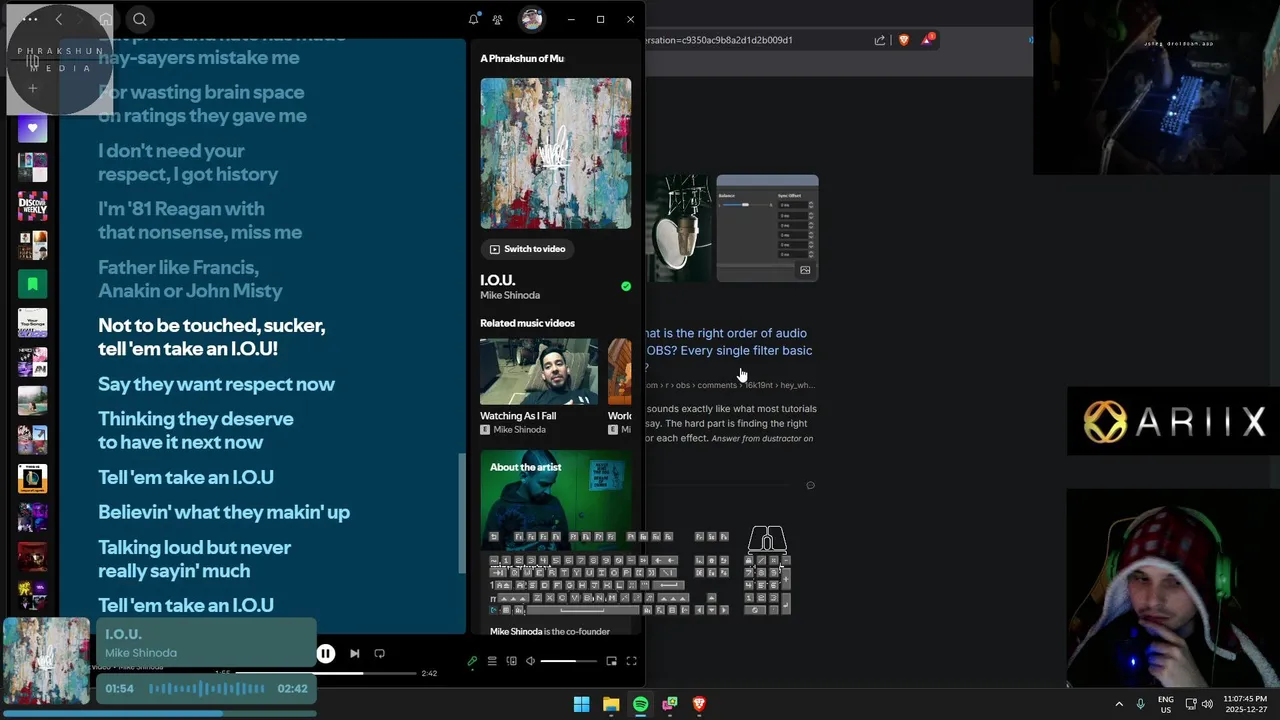Pause the playing track

pyautogui.click(x=325, y=653)
